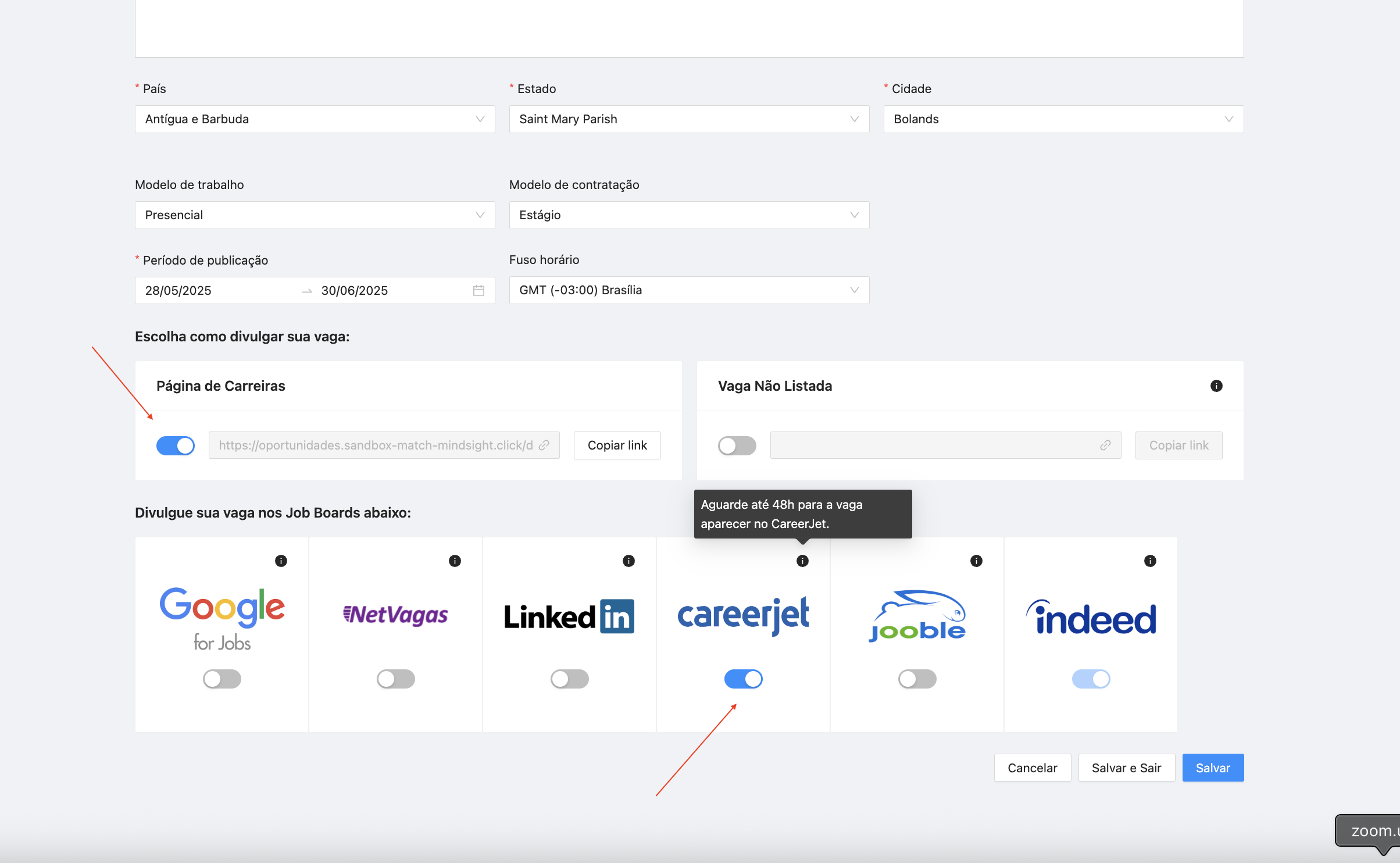Click info icon above careerjet logo
This screenshot has width=1400, height=863.
[x=802, y=561]
